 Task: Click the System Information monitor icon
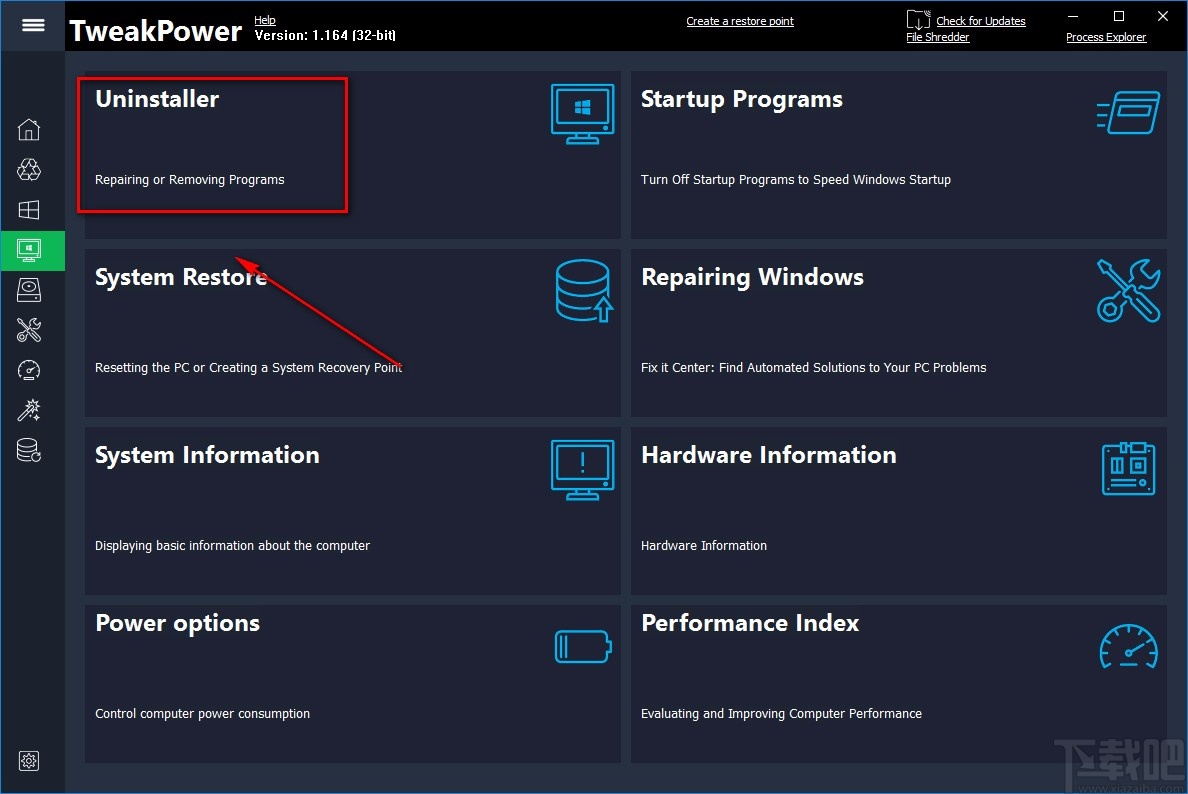(582, 470)
